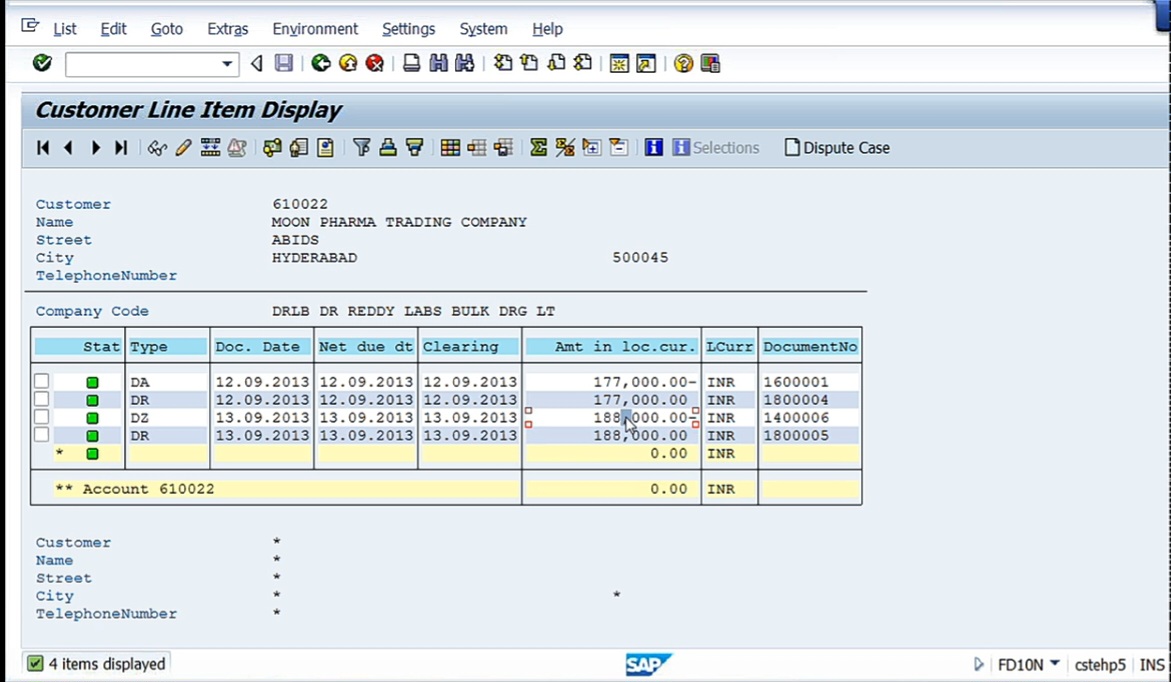Click the cstehp5 server name in status bar
The height and width of the screenshot is (682, 1171).
pos(1099,664)
